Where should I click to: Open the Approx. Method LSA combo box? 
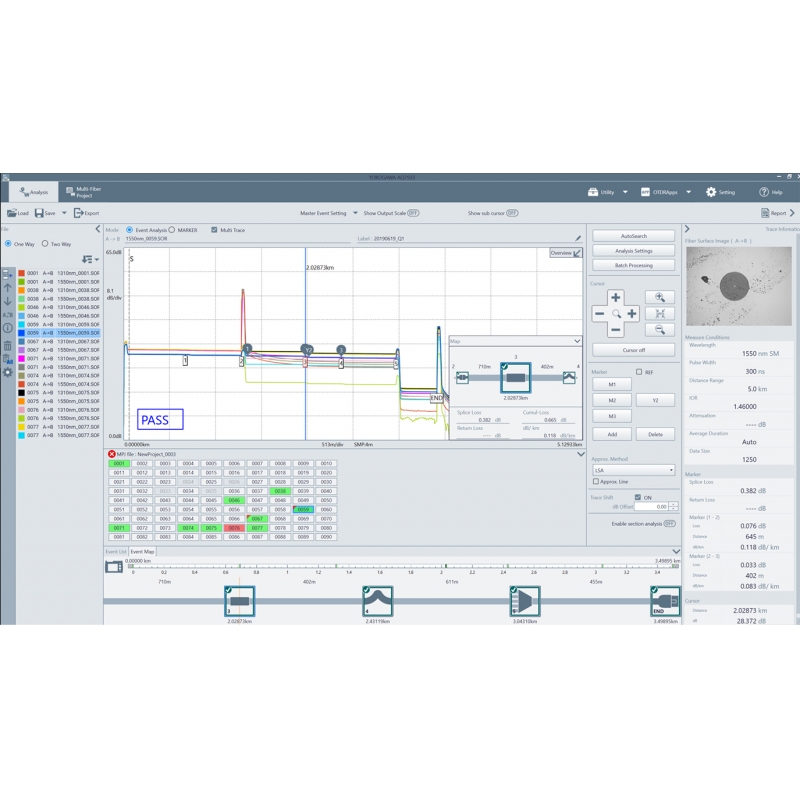pyautogui.click(x=634, y=470)
